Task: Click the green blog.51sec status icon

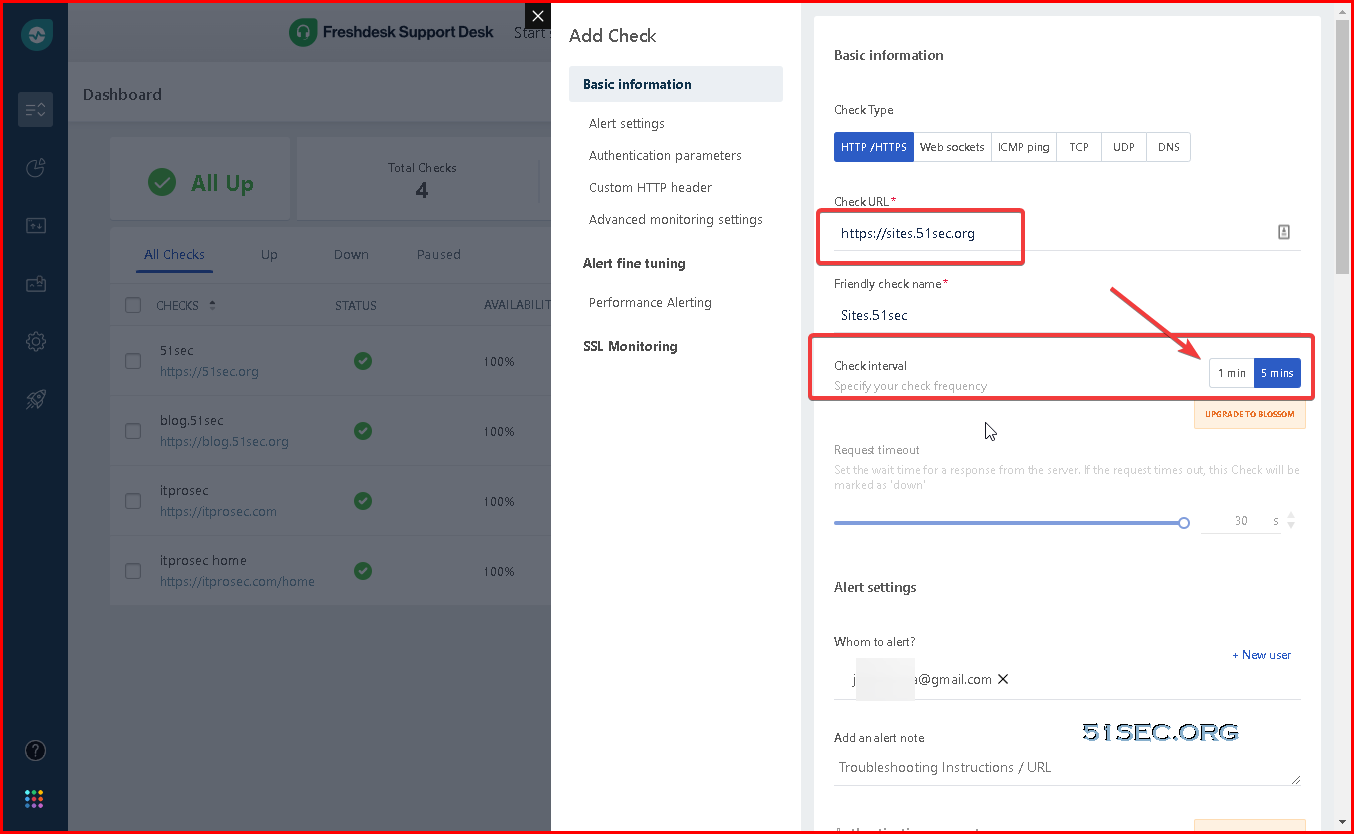Action: (363, 431)
